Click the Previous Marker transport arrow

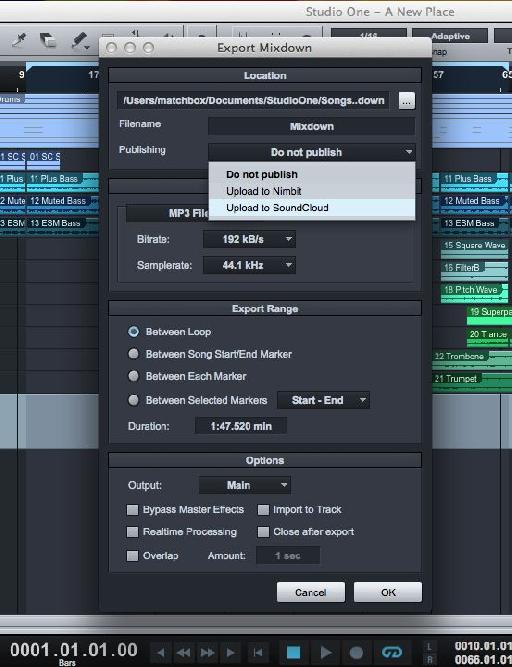pos(161,652)
